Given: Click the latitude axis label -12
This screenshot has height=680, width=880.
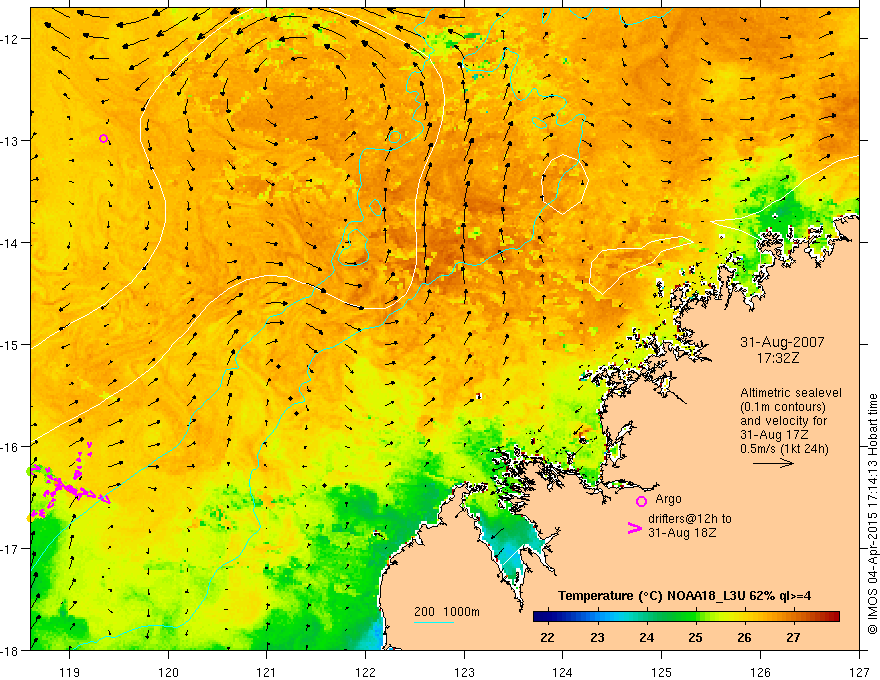Looking at the screenshot, I should (x=10, y=39).
